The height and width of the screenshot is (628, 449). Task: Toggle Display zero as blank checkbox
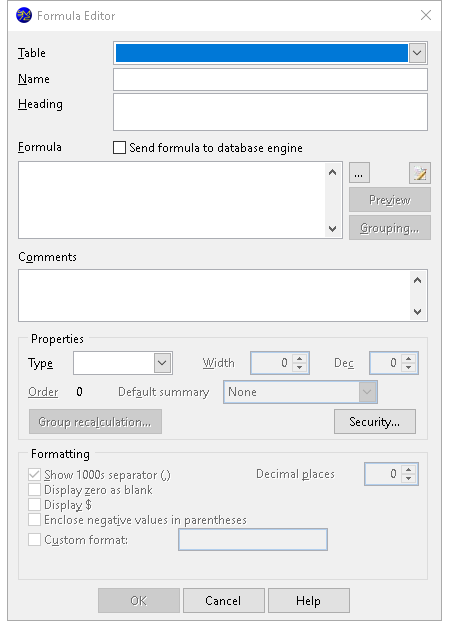[34, 489]
